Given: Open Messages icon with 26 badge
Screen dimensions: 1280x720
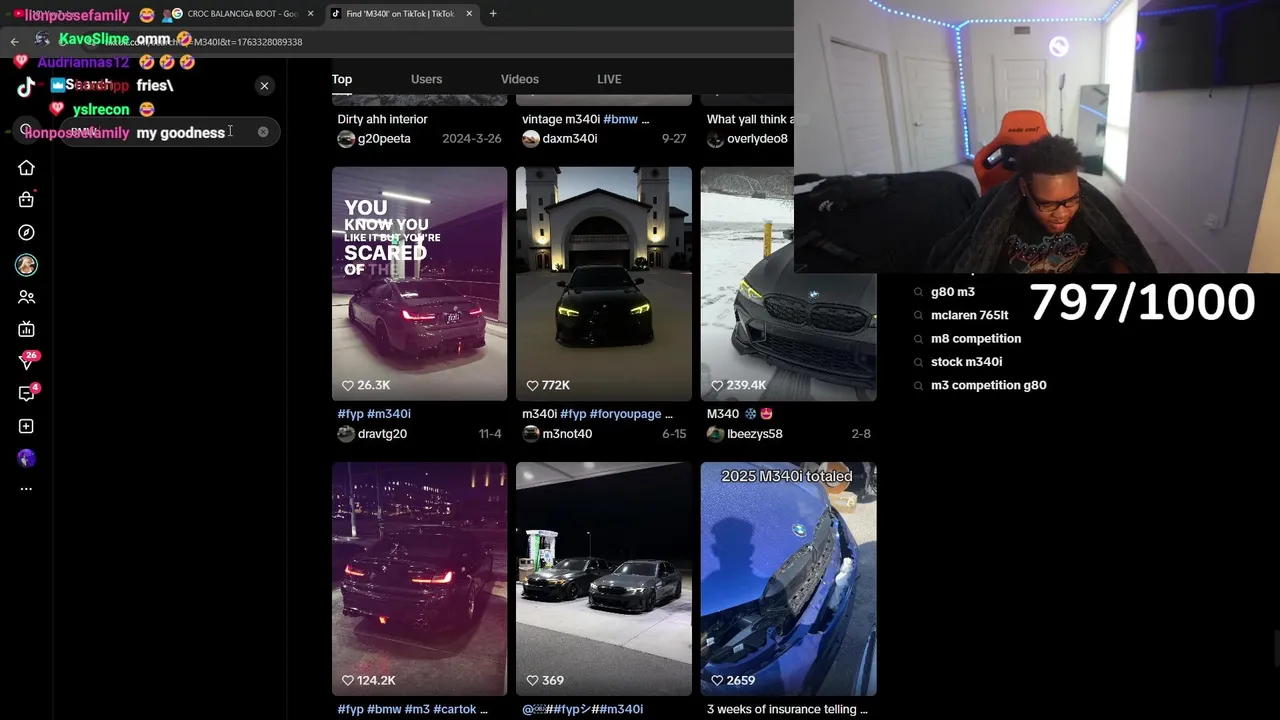Looking at the screenshot, I should click(x=27, y=362).
